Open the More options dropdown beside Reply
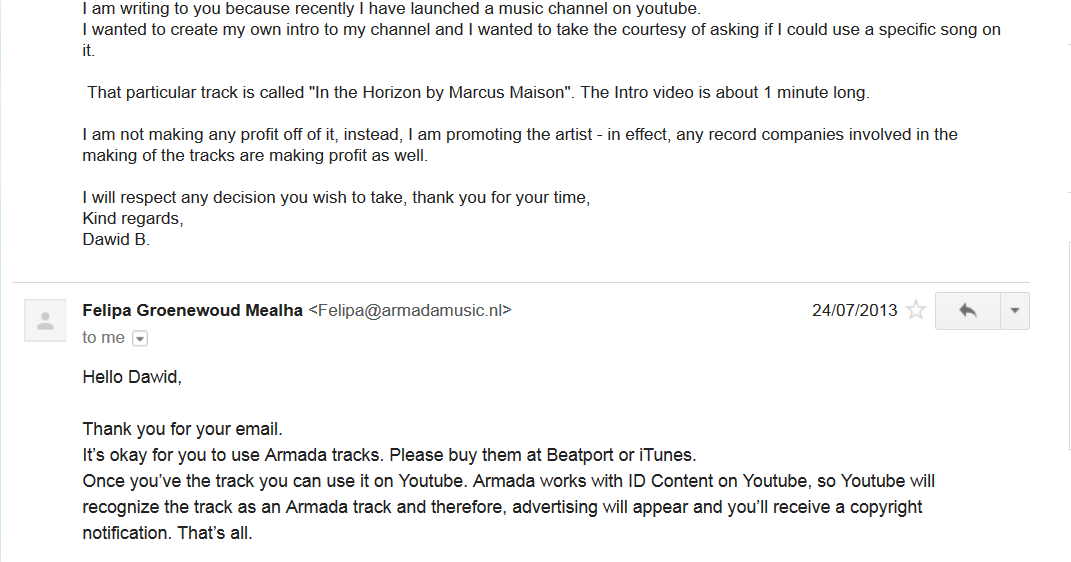The width and height of the screenshot is (1071, 562). click(1015, 311)
